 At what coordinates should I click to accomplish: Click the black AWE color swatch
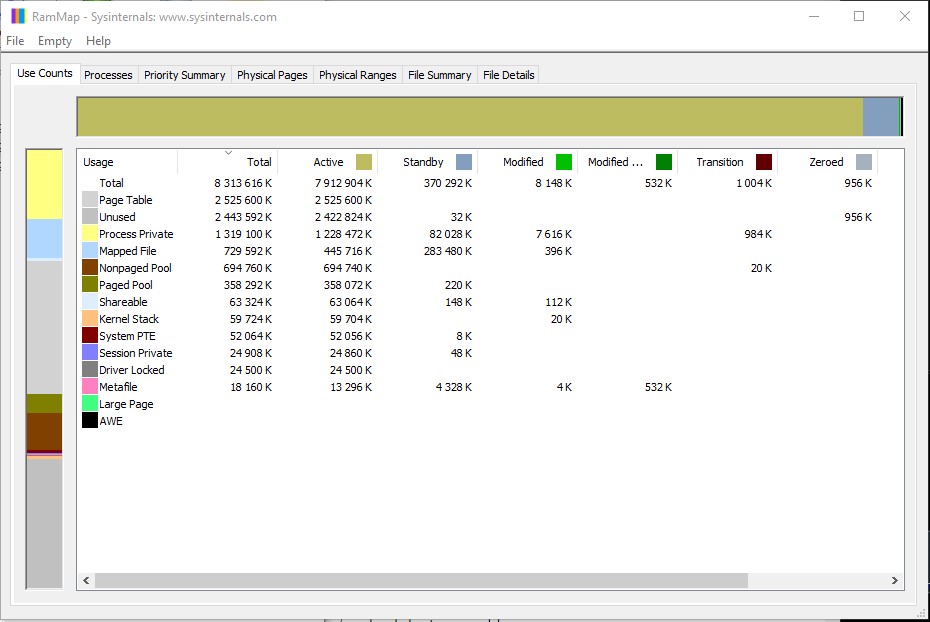(x=90, y=421)
